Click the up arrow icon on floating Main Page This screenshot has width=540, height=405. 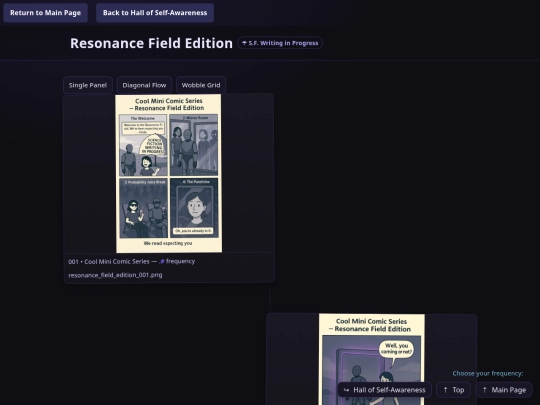(485, 390)
